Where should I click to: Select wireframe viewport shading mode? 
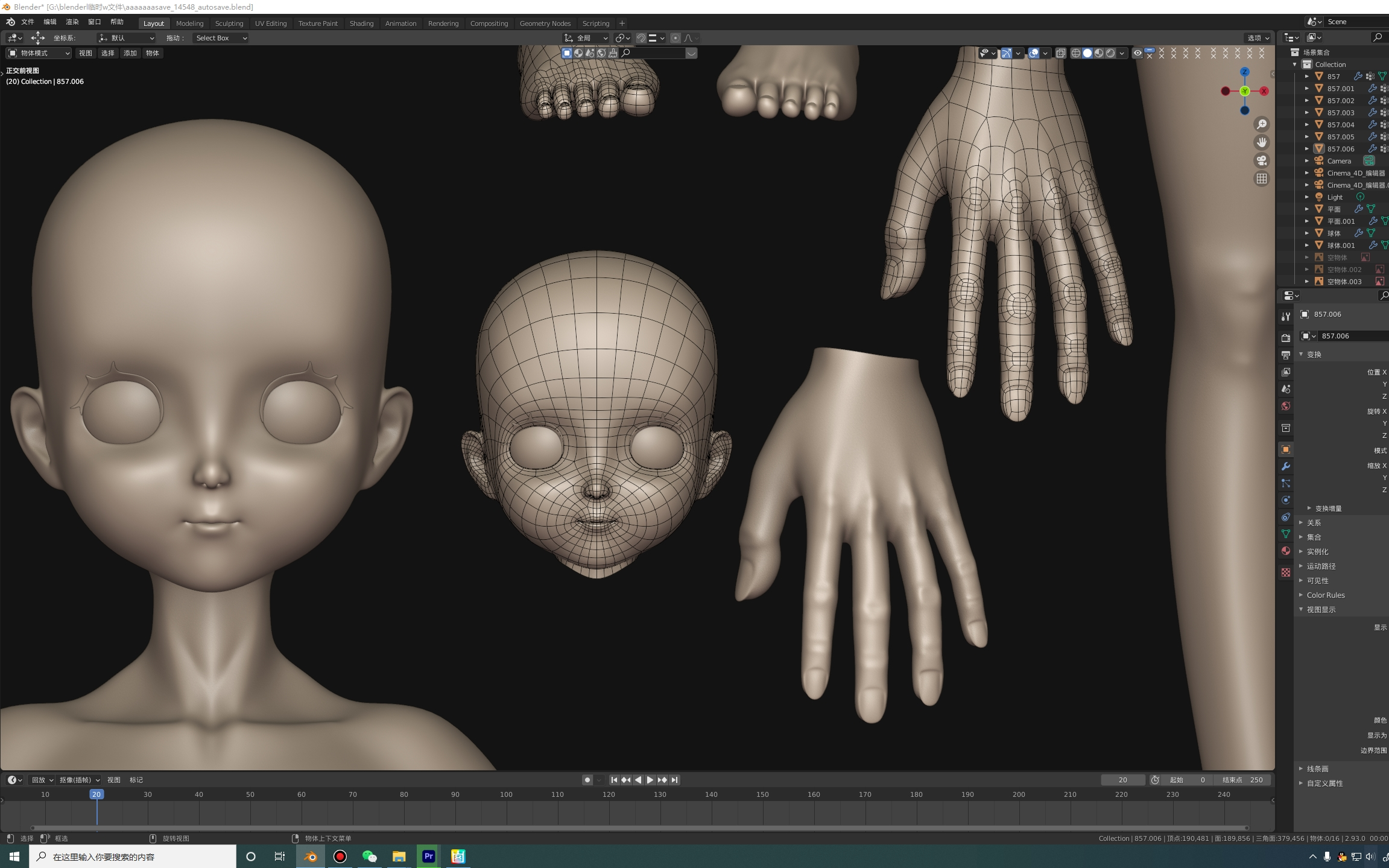1075,53
